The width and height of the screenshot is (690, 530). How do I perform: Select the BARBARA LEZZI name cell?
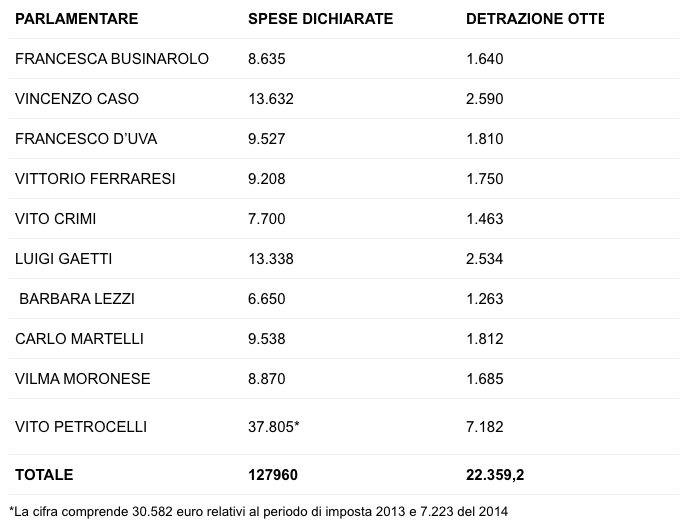tap(77, 299)
